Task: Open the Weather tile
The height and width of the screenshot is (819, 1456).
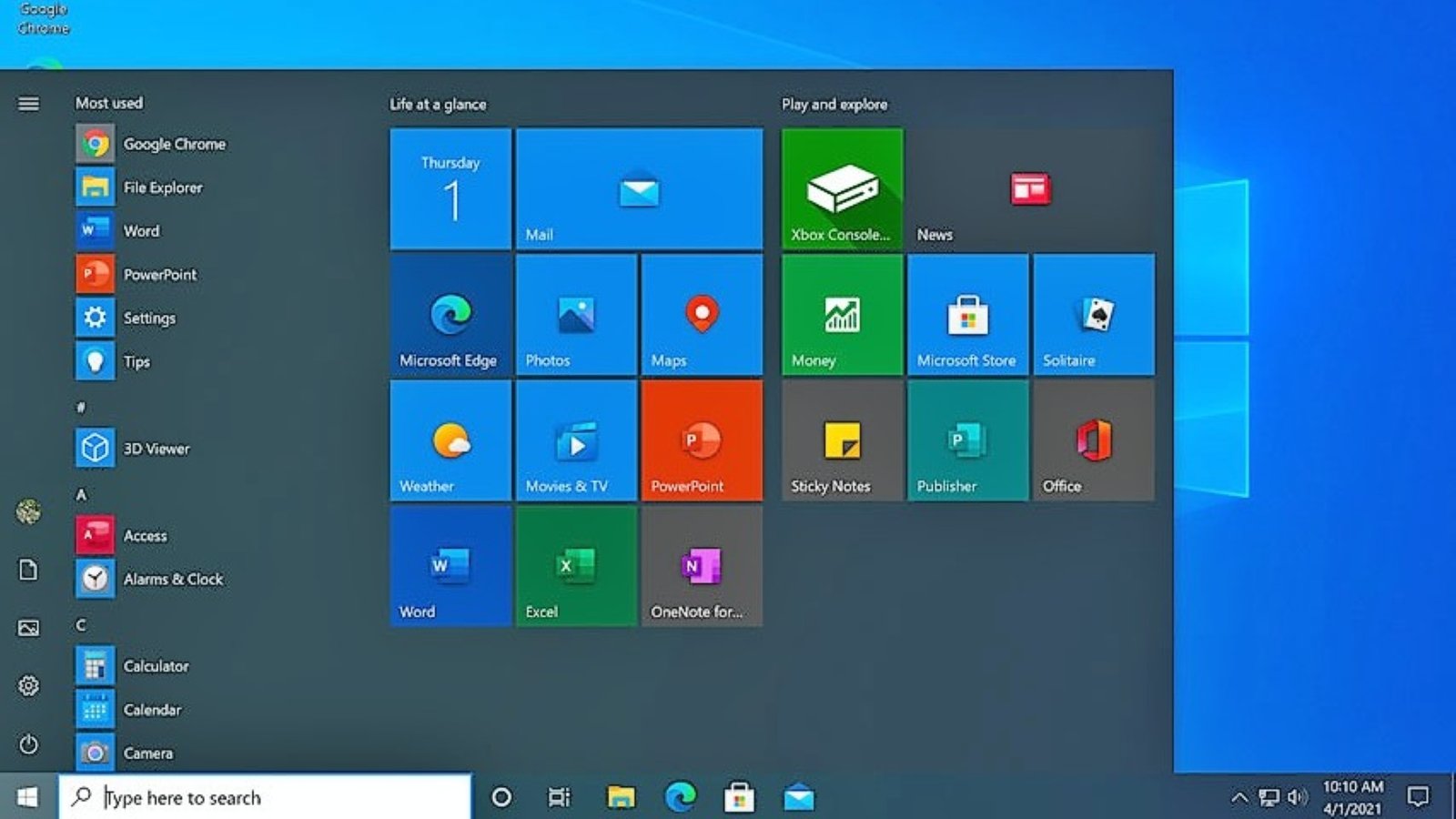Action: click(x=449, y=440)
